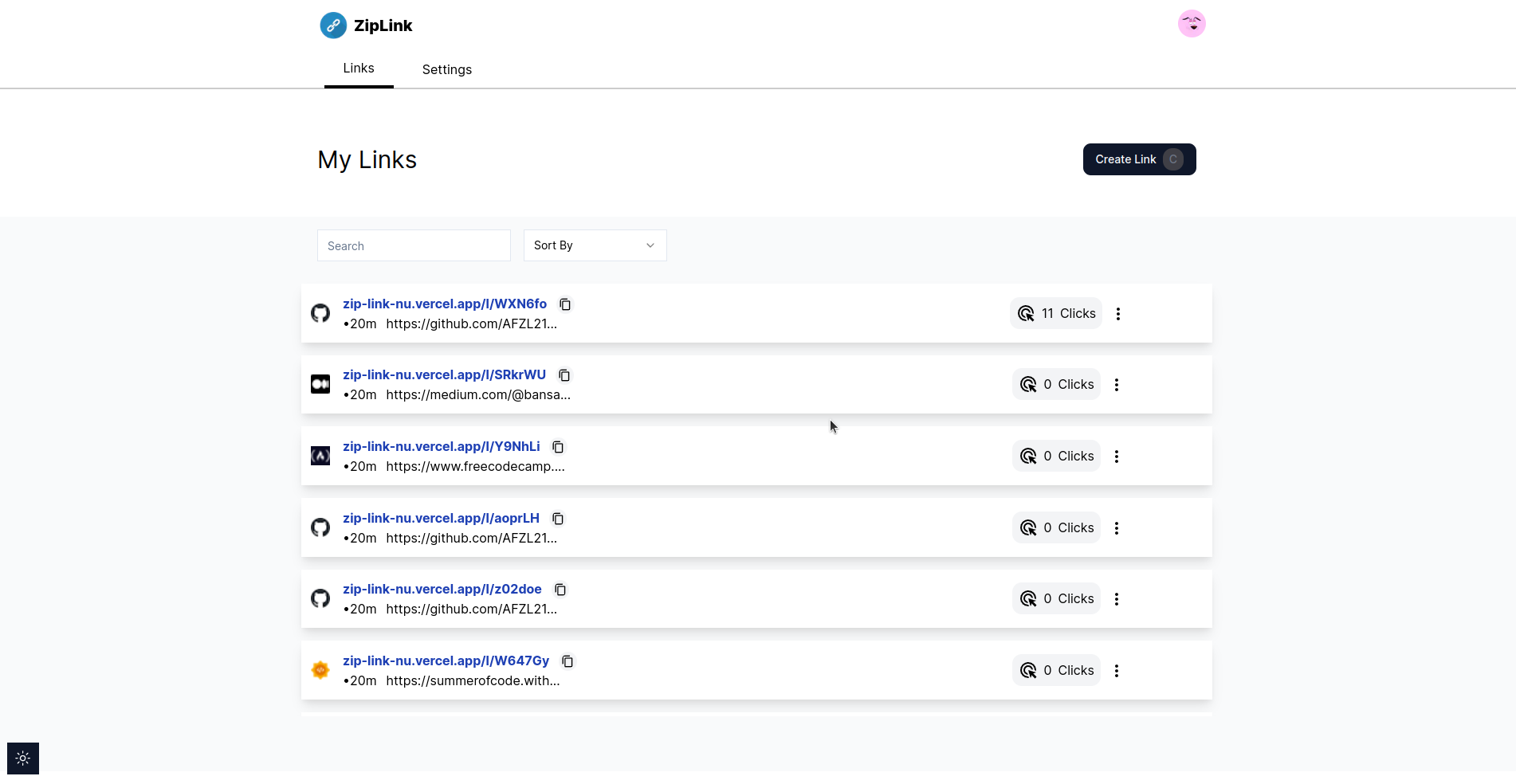1516x784 pixels.
Task: View the 11 Clicks stats badge
Action: 1056,313
